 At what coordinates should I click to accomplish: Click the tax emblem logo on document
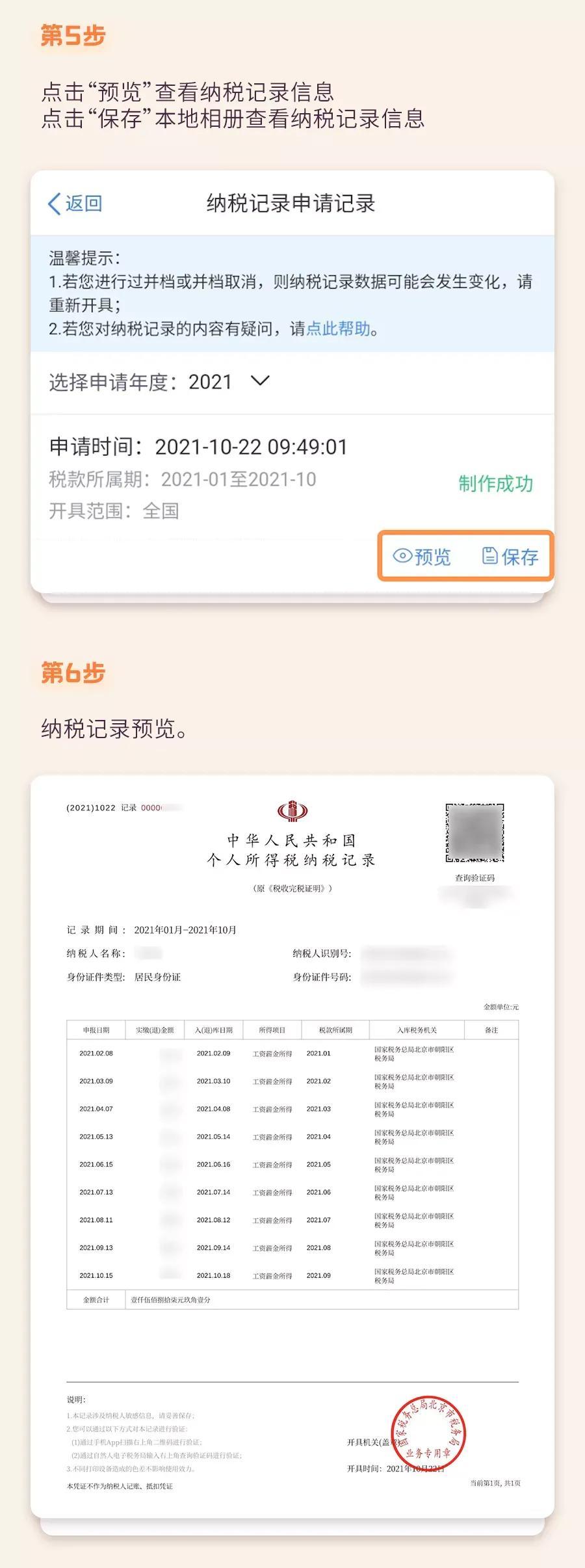[292, 810]
